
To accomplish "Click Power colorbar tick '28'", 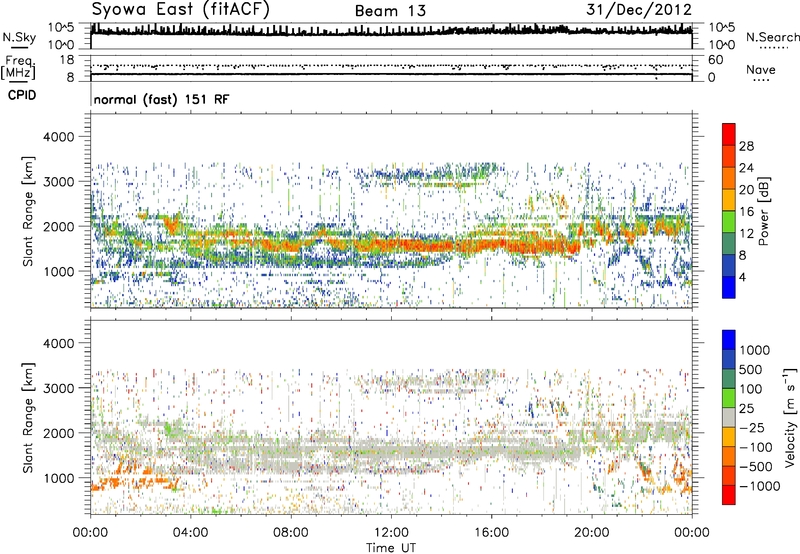I will (x=746, y=146).
